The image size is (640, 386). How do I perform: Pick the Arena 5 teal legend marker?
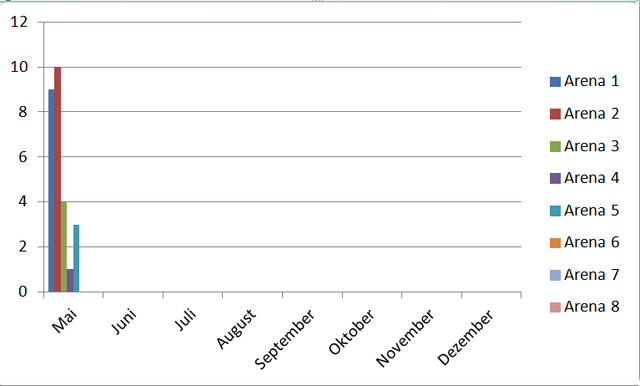tap(555, 211)
